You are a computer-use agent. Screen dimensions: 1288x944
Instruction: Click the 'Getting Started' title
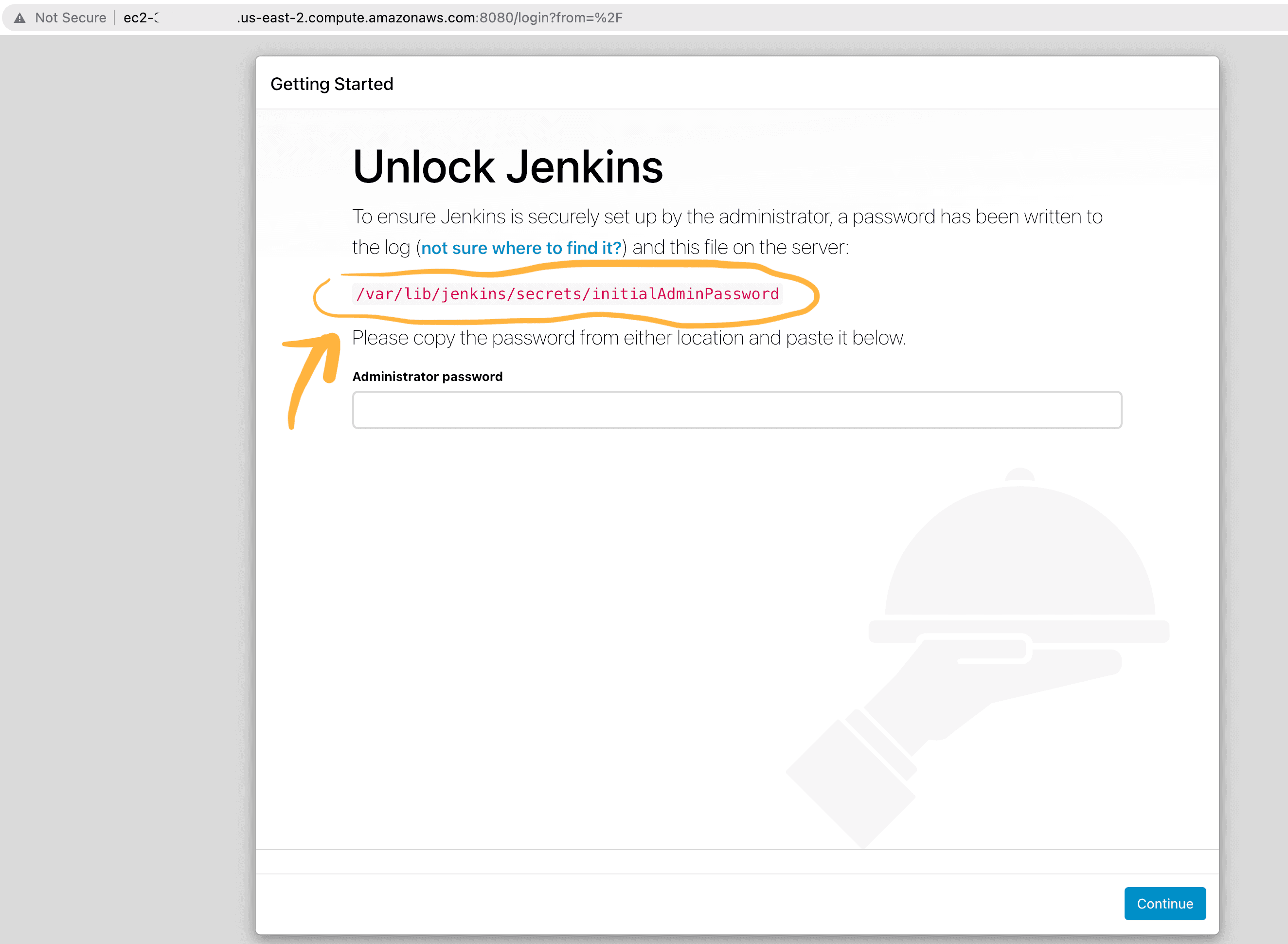(332, 84)
